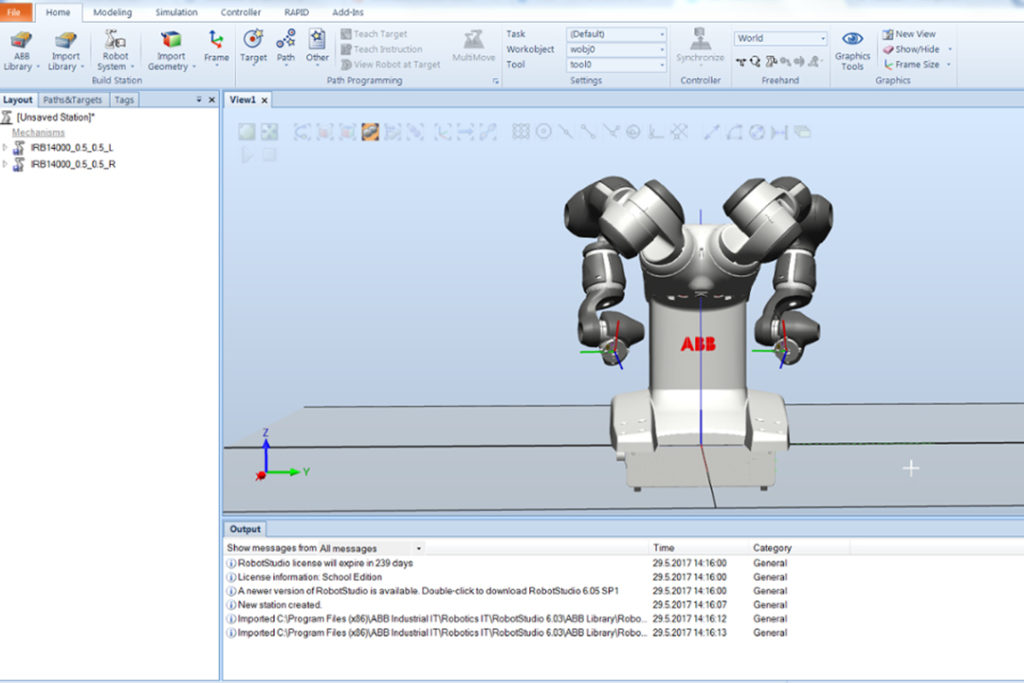The width and height of the screenshot is (1024, 683).
Task: Select the MultiRobot Jog freehand tool
Action: 814,62
